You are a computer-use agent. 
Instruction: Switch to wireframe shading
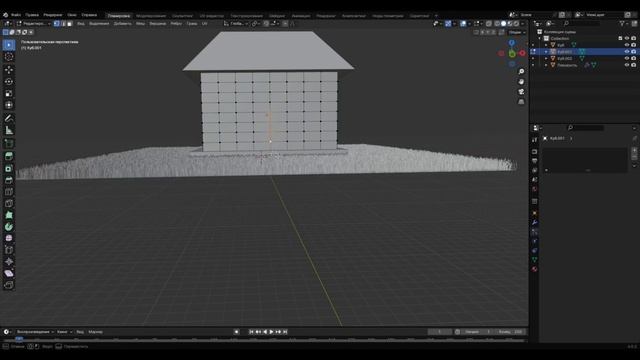click(497, 24)
